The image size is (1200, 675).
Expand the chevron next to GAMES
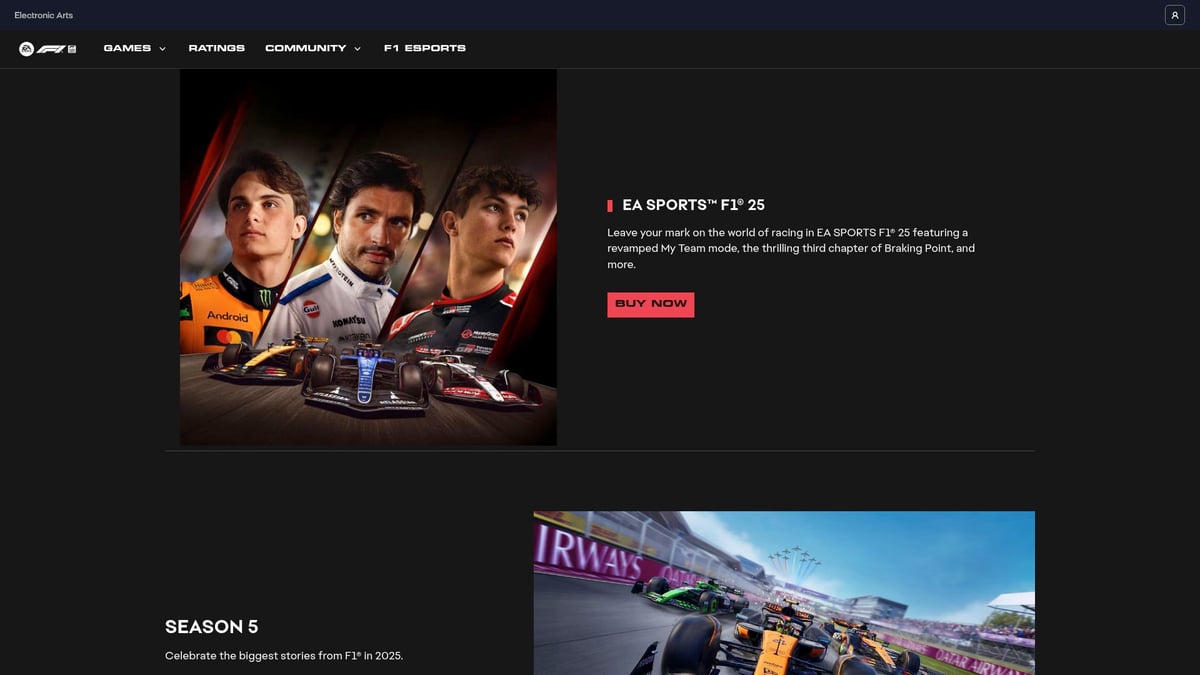click(160, 48)
